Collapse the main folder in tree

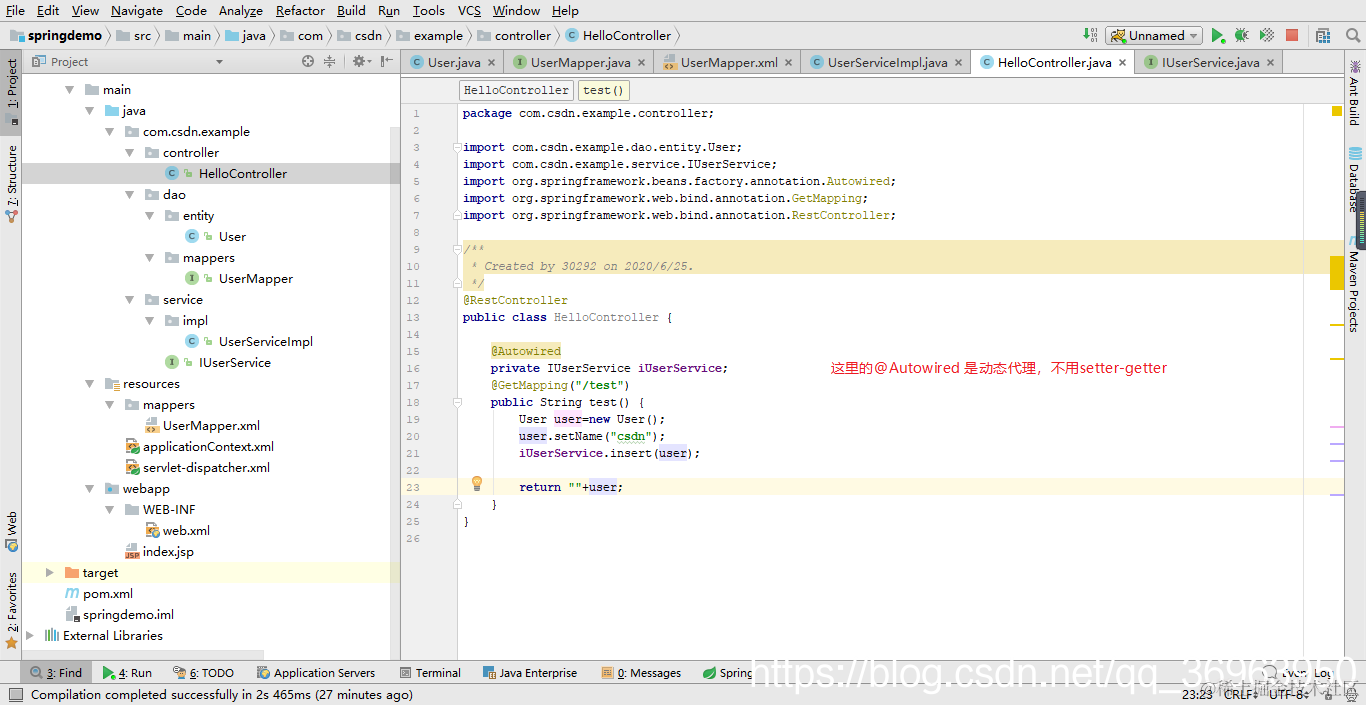pos(70,89)
